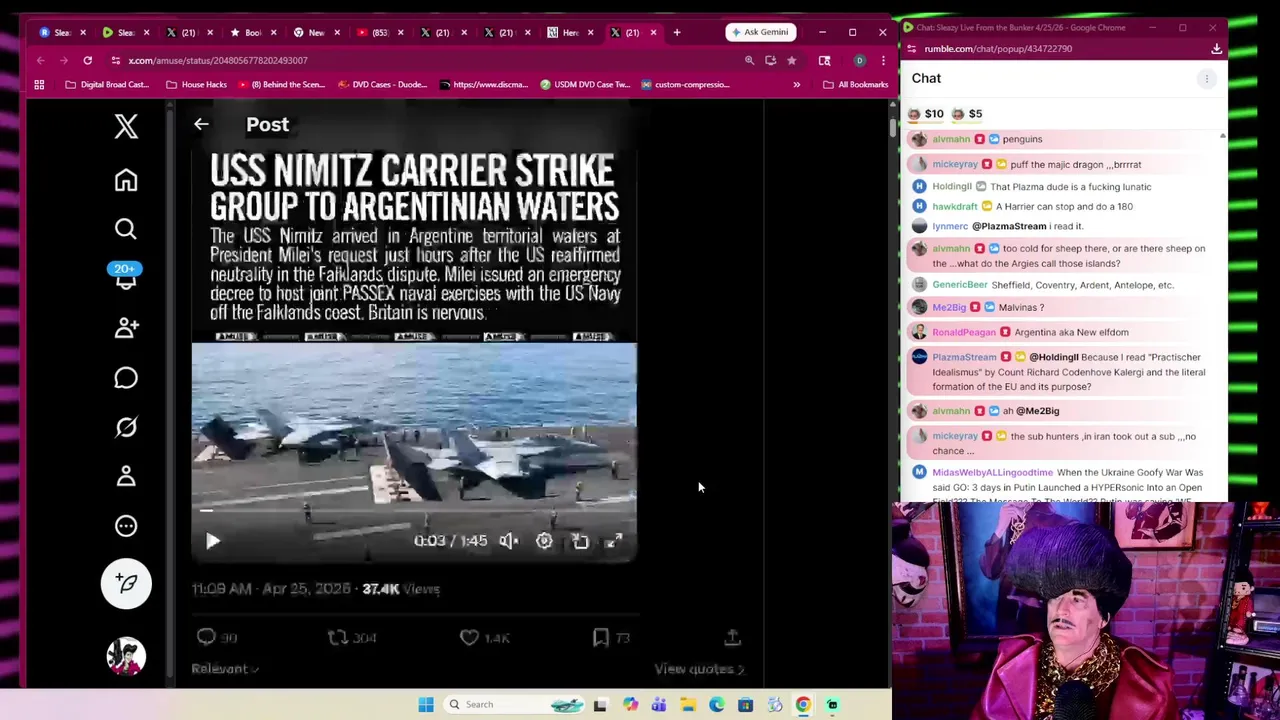The height and width of the screenshot is (720, 1280).
Task: Select the $5 rant tier in chat
Action: pyautogui.click(x=967, y=114)
